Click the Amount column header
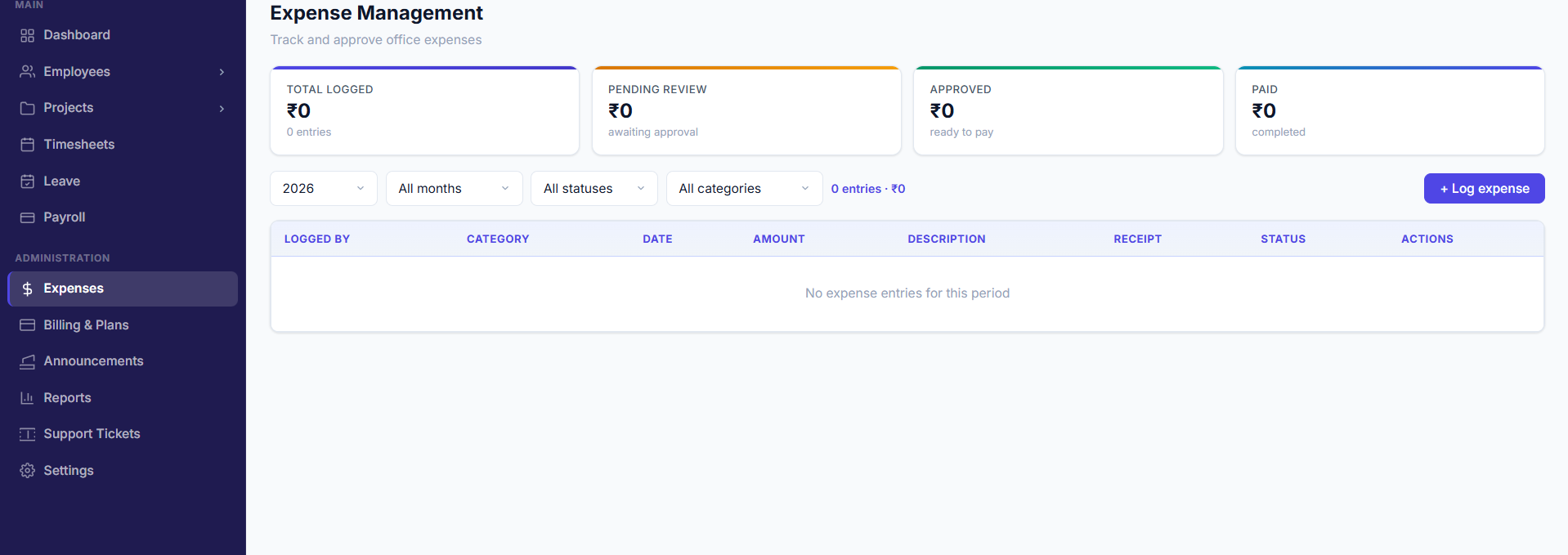Image resolution: width=1568 pixels, height=555 pixels. click(779, 239)
